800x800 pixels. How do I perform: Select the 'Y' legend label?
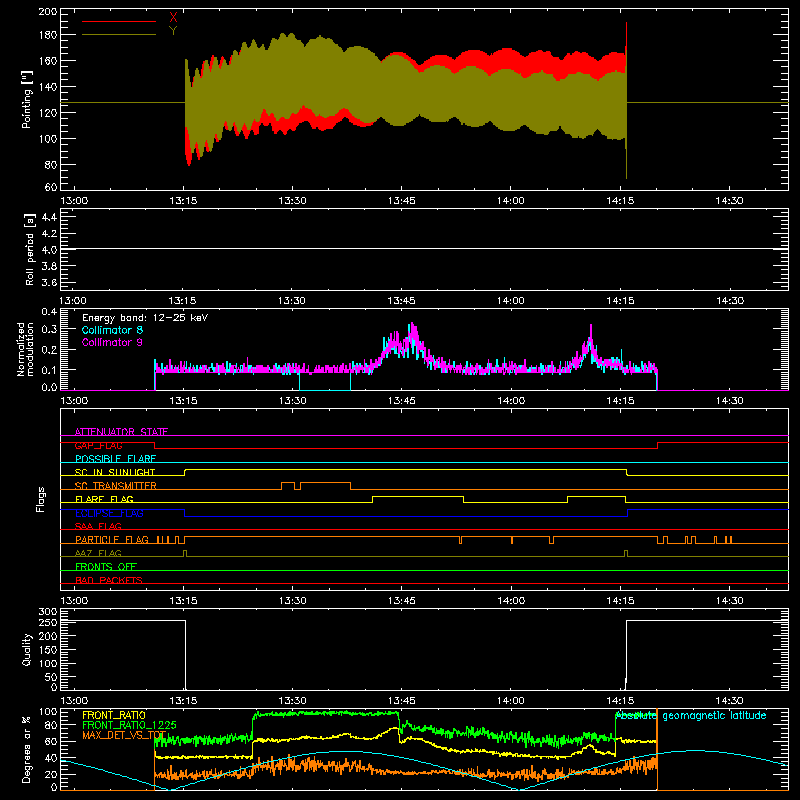coord(173,31)
